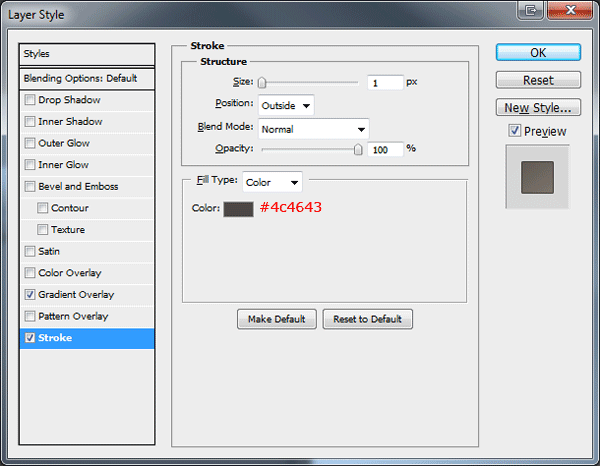The height and width of the screenshot is (466, 600).
Task: Enable the Inner Shadow checkbox
Action: 30,122
